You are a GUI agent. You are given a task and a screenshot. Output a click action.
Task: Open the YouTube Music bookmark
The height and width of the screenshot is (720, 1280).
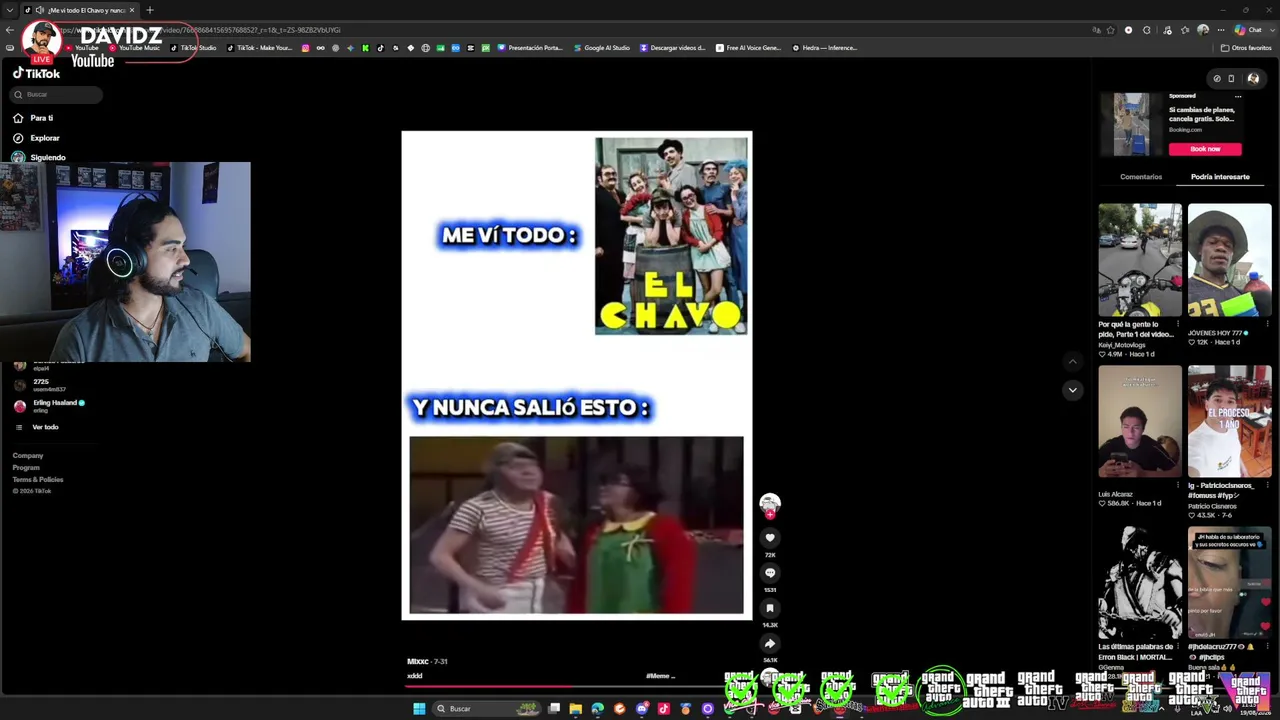coord(134,48)
